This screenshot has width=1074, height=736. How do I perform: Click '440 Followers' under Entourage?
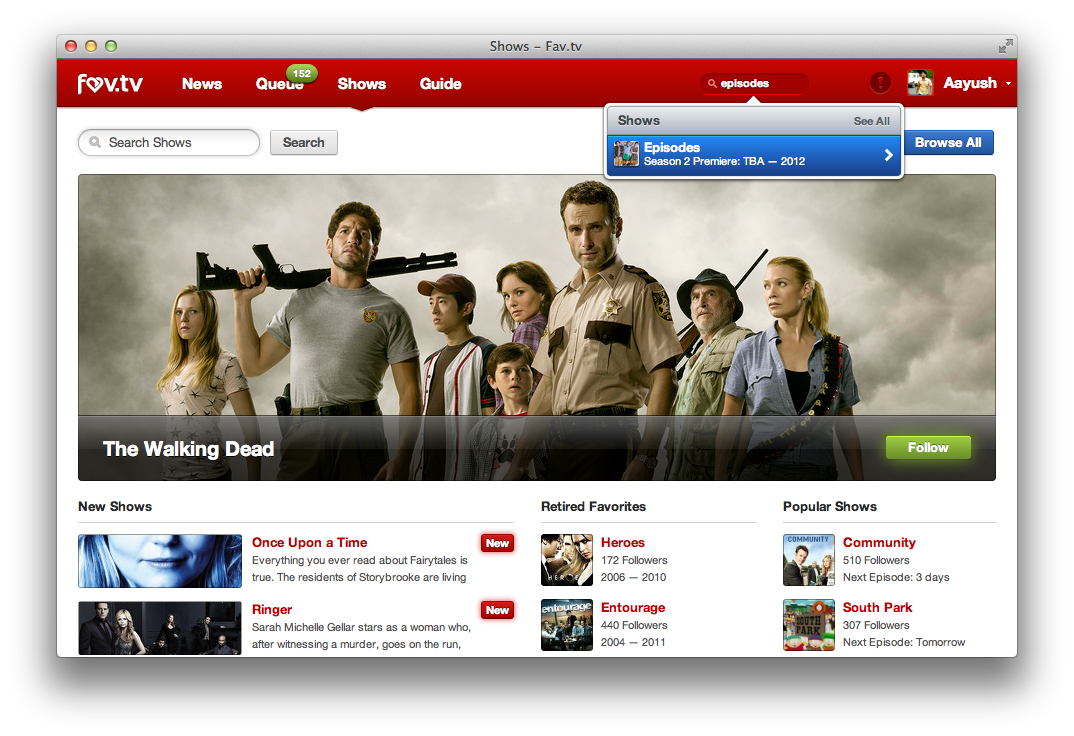click(x=634, y=625)
